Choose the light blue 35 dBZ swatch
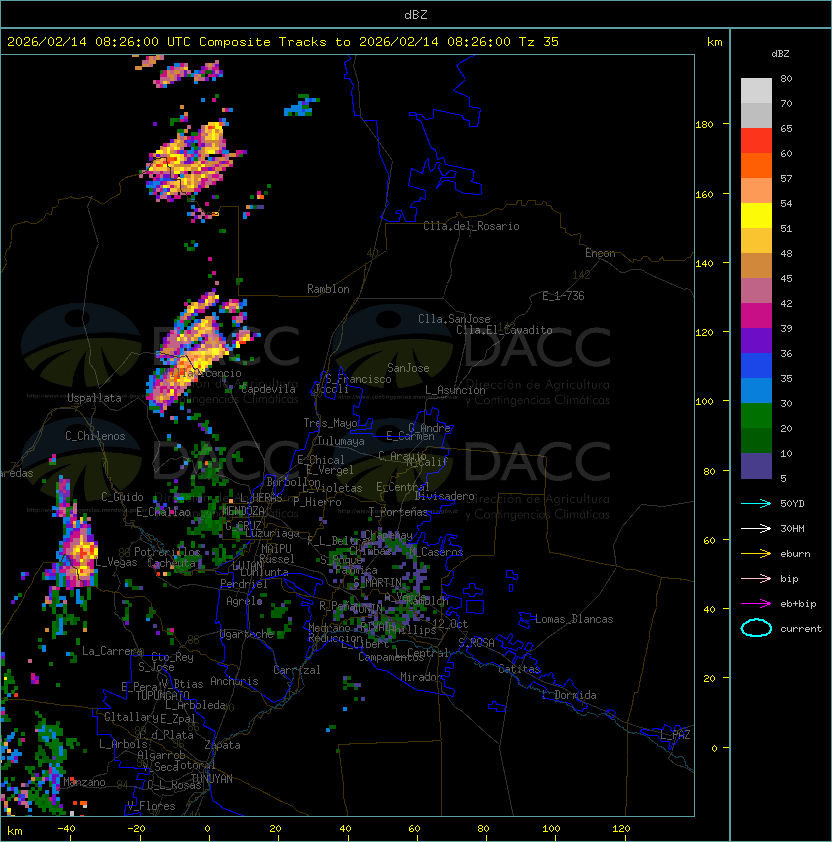832x842 pixels. [x=756, y=390]
